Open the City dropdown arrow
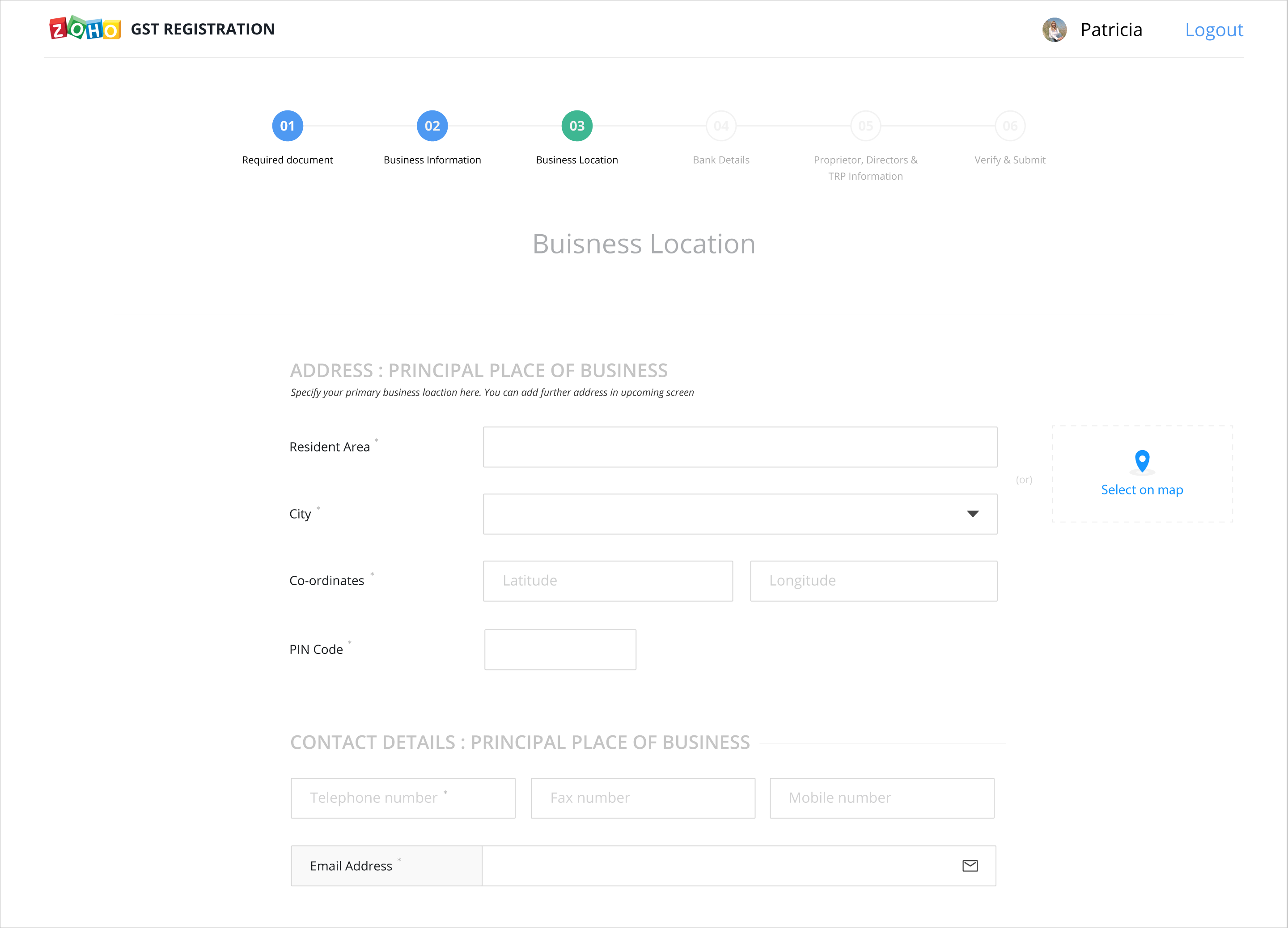The height and width of the screenshot is (928, 1288). tap(973, 514)
